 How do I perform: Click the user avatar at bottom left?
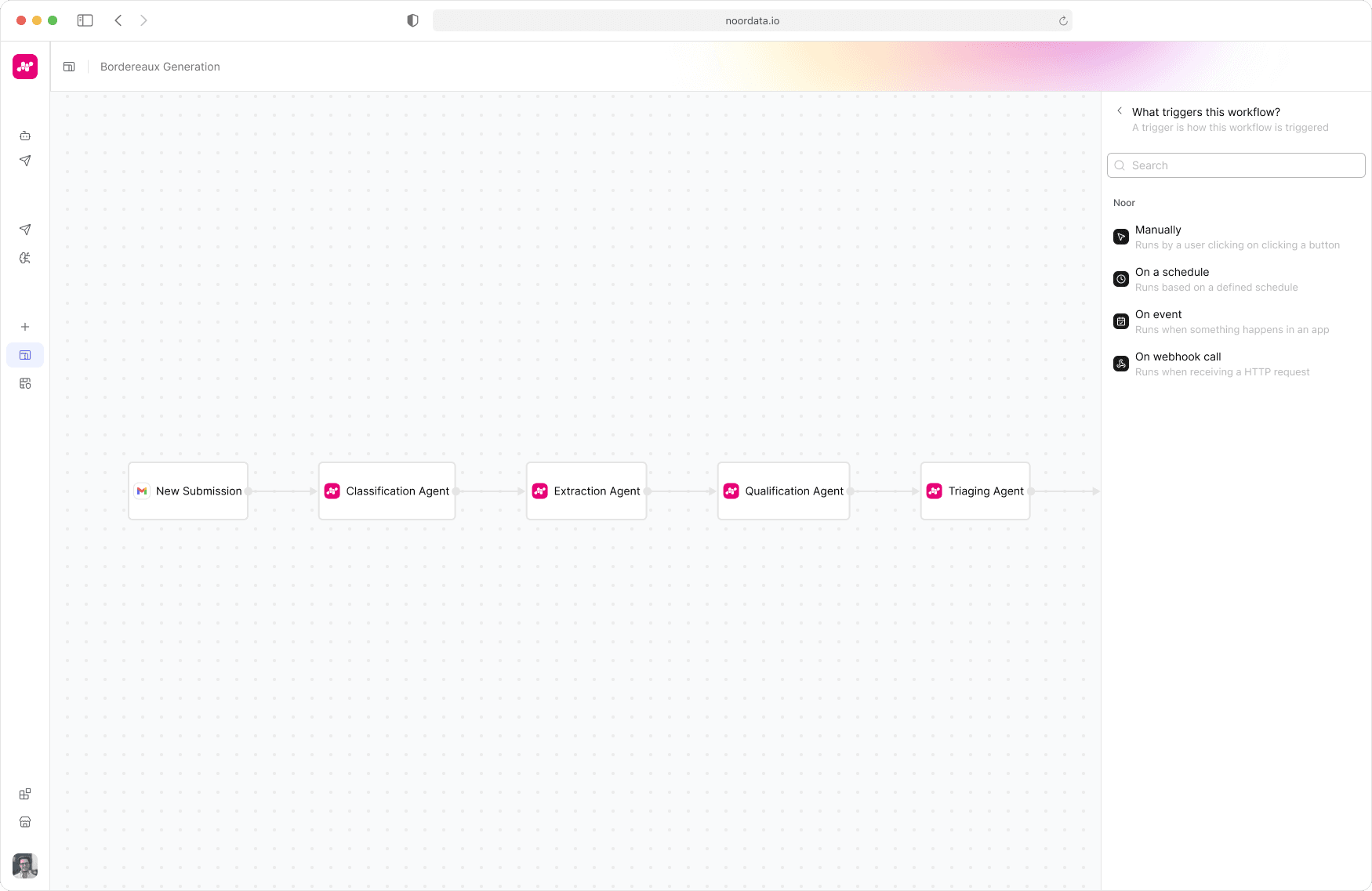click(x=25, y=865)
